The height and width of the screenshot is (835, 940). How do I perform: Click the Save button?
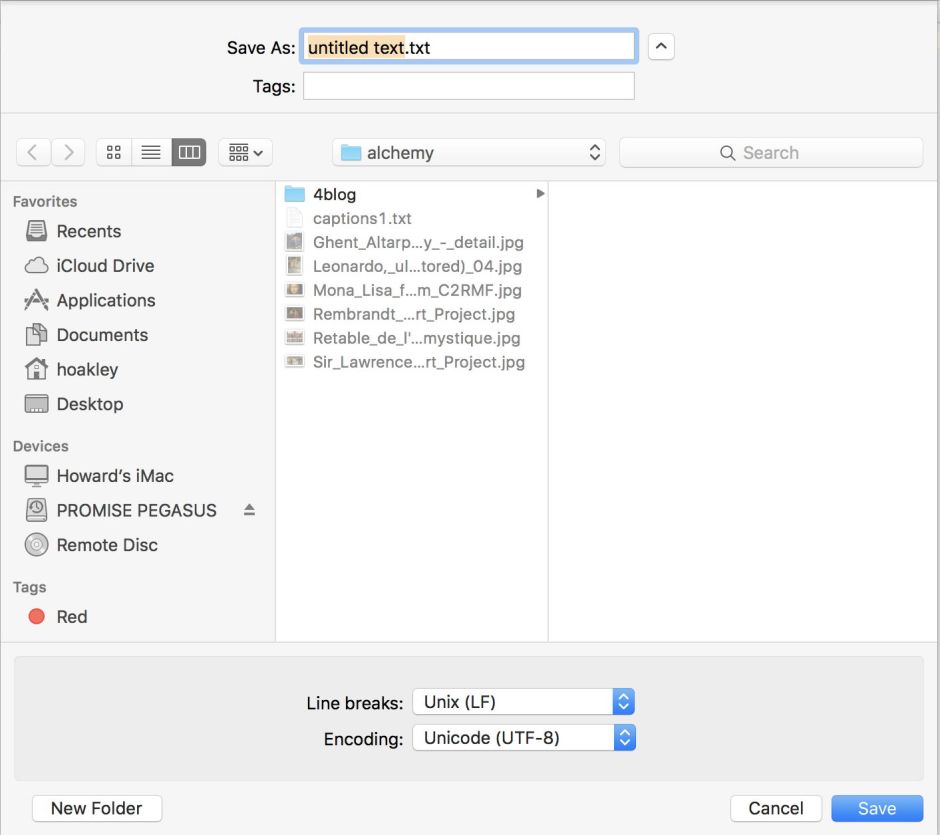coord(876,808)
